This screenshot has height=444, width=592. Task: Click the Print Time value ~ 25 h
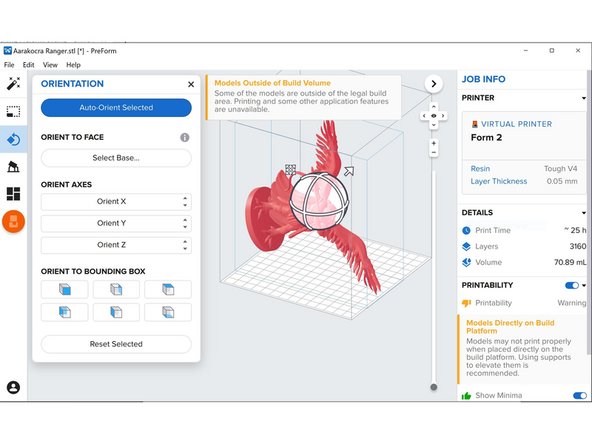575,230
